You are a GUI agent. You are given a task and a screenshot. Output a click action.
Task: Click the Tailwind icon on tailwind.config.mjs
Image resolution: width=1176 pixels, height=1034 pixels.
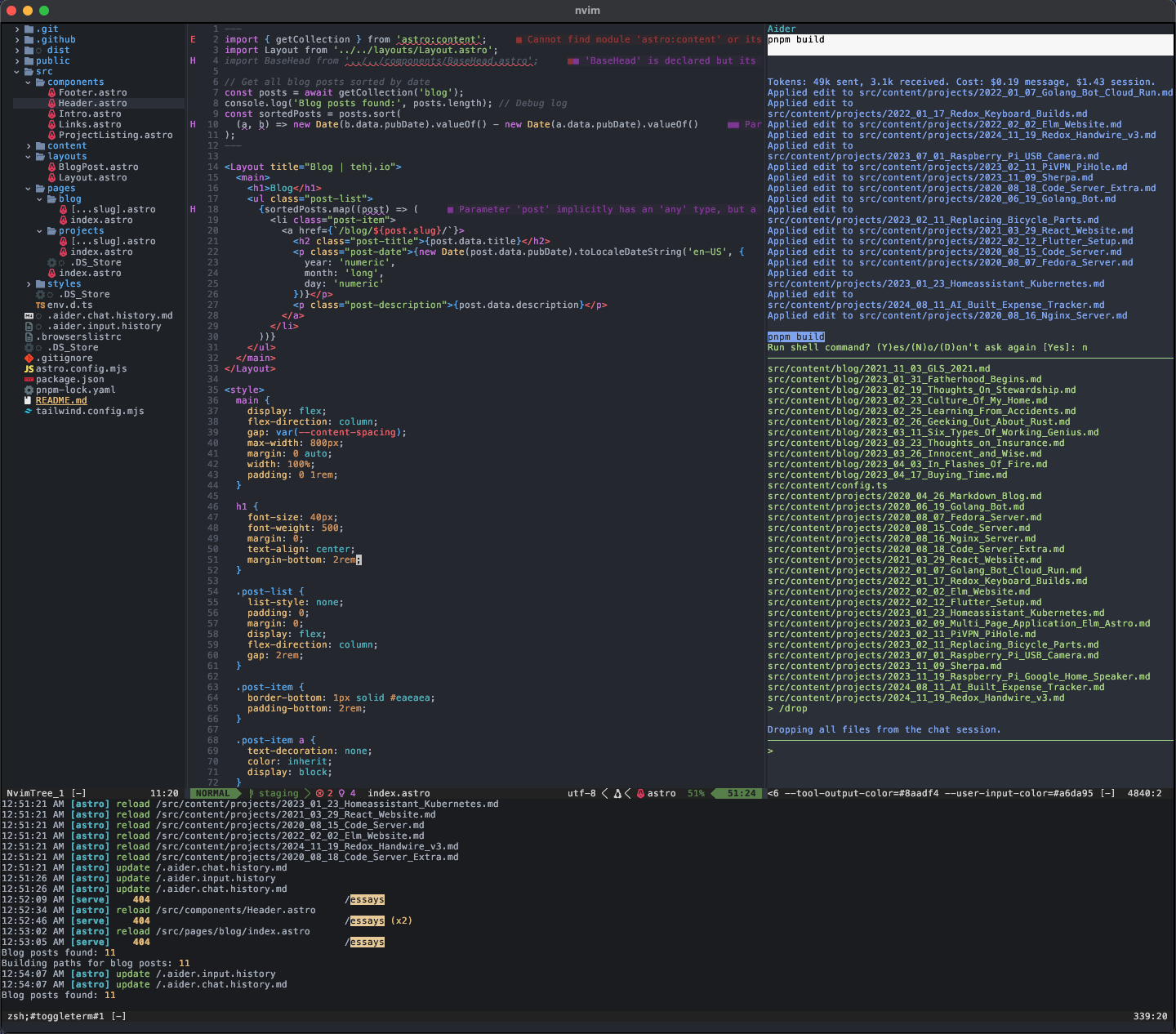pyautogui.click(x=29, y=411)
